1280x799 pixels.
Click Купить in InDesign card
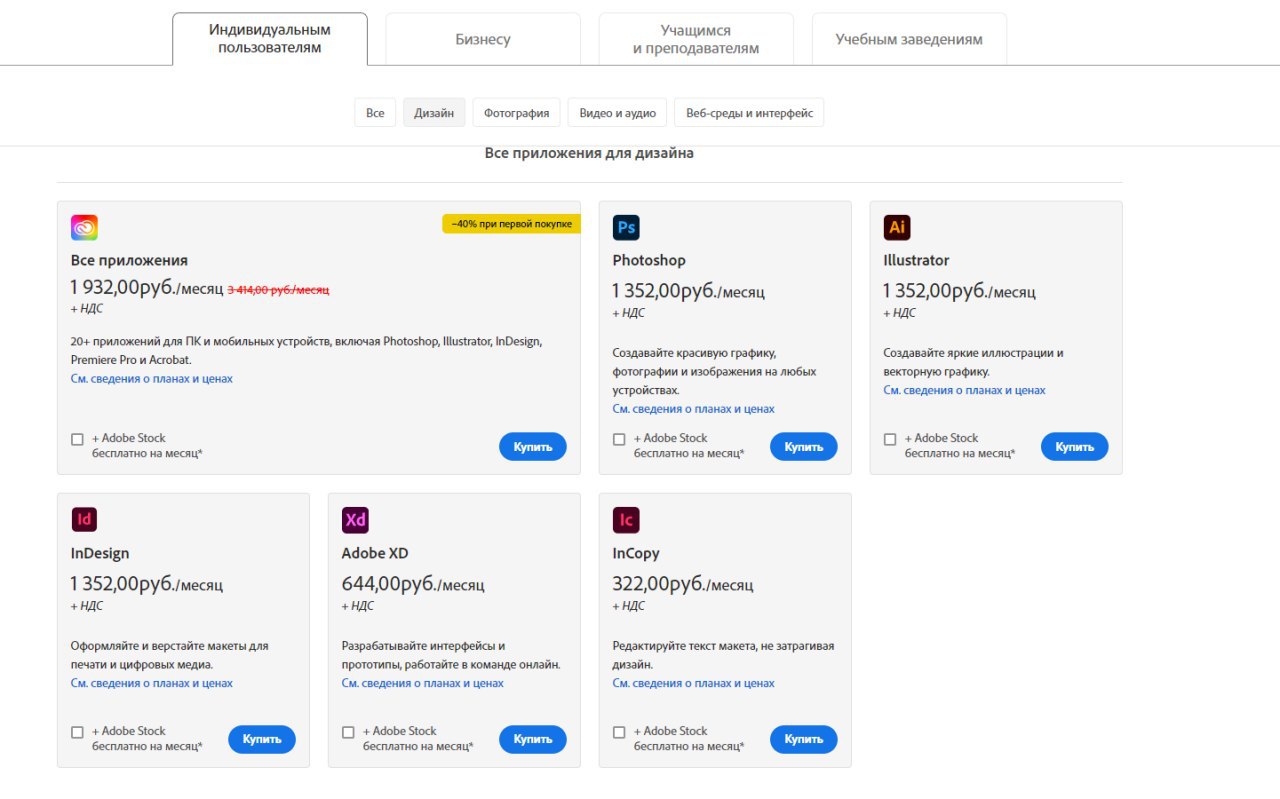point(262,740)
